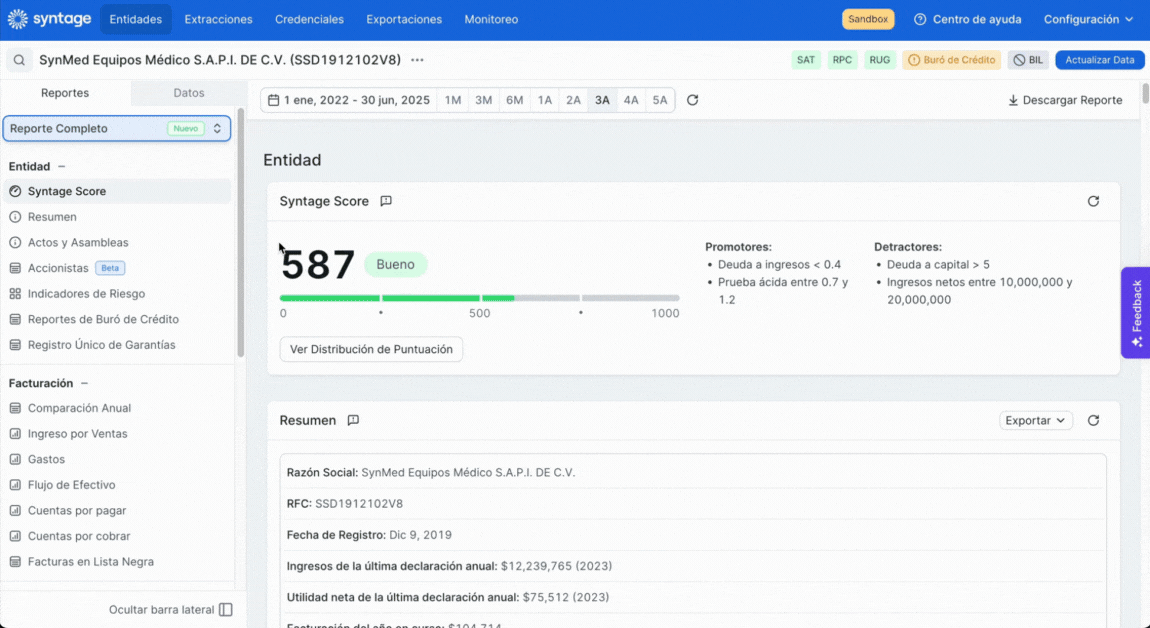Open Reportes de Buró de Crédito
The image size is (1150, 628).
[x=117, y=319]
